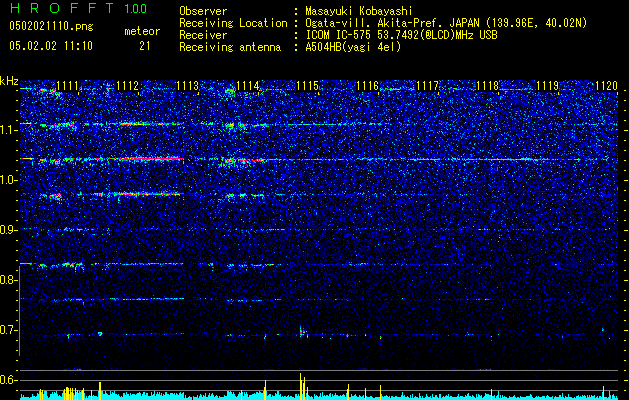Click the 0.7 kHz axis label
629x400 pixels.
[x=9, y=330]
